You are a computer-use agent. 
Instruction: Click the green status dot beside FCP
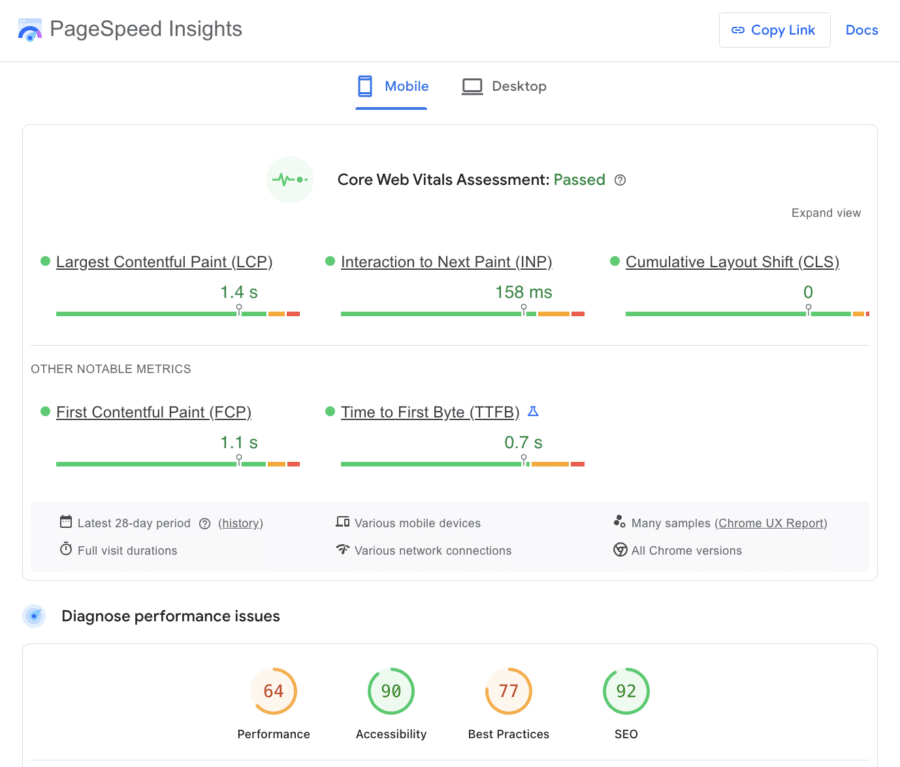(45, 412)
